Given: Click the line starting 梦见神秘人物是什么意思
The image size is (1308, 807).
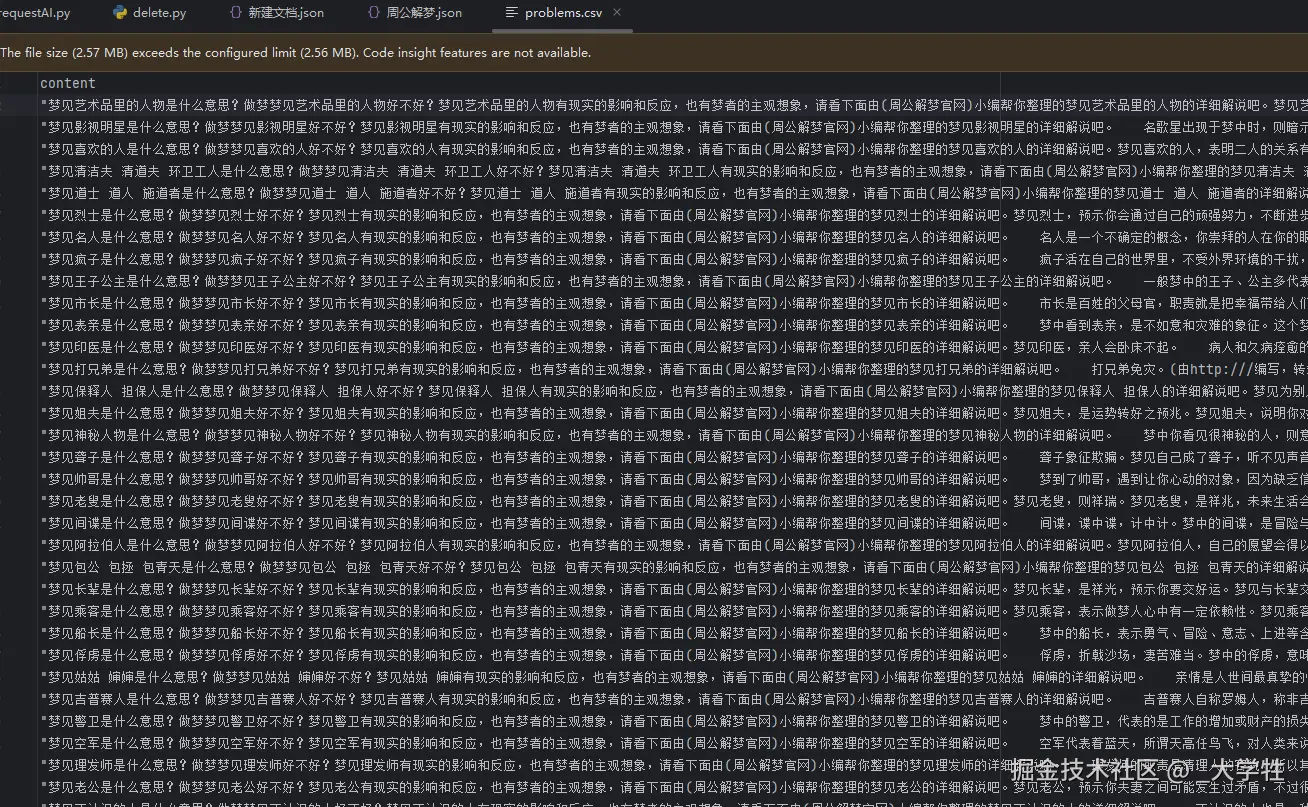Looking at the screenshot, I should 674,435.
